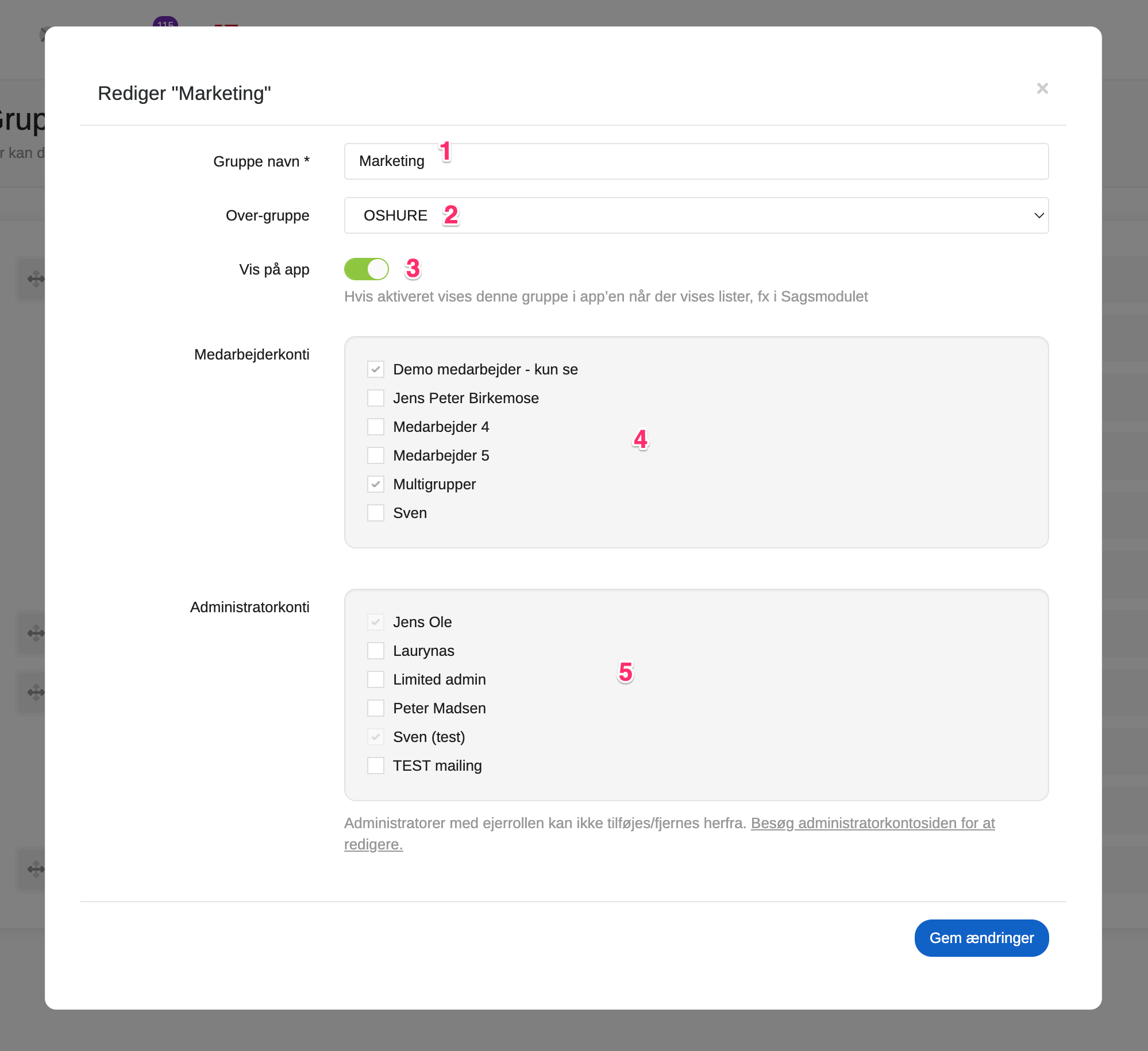Toggle the Vis på app switch
The image size is (1148, 1051).
pos(367,269)
